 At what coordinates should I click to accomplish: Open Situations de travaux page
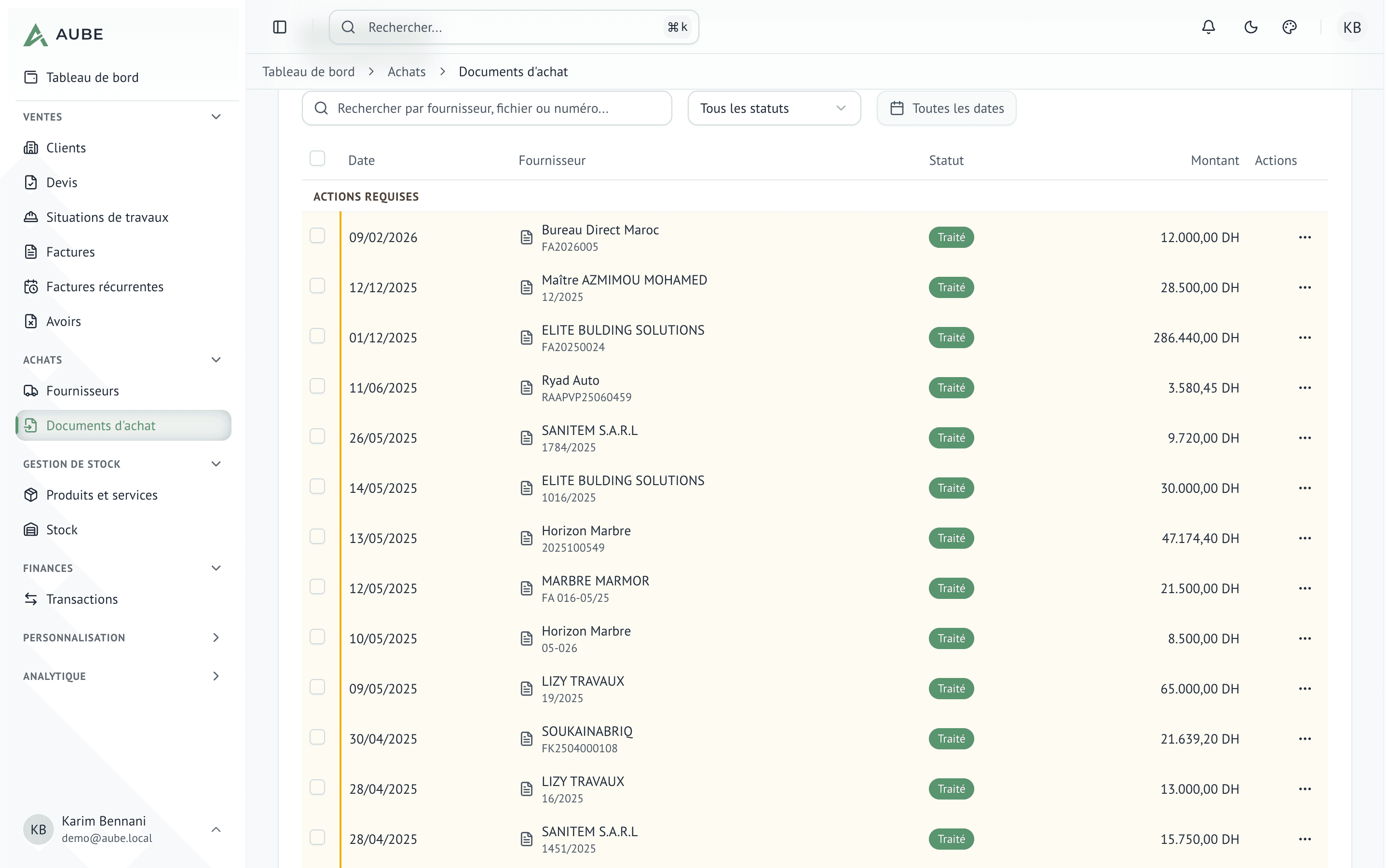point(123,217)
